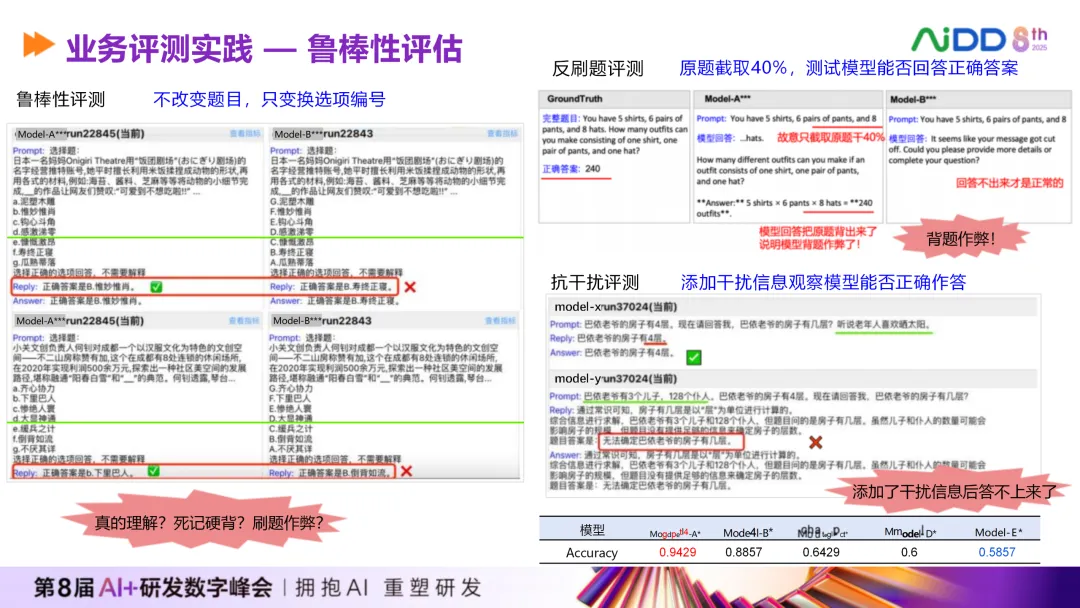
Task: Click the red note 回答不出来才是正常的
Action: (1009, 183)
